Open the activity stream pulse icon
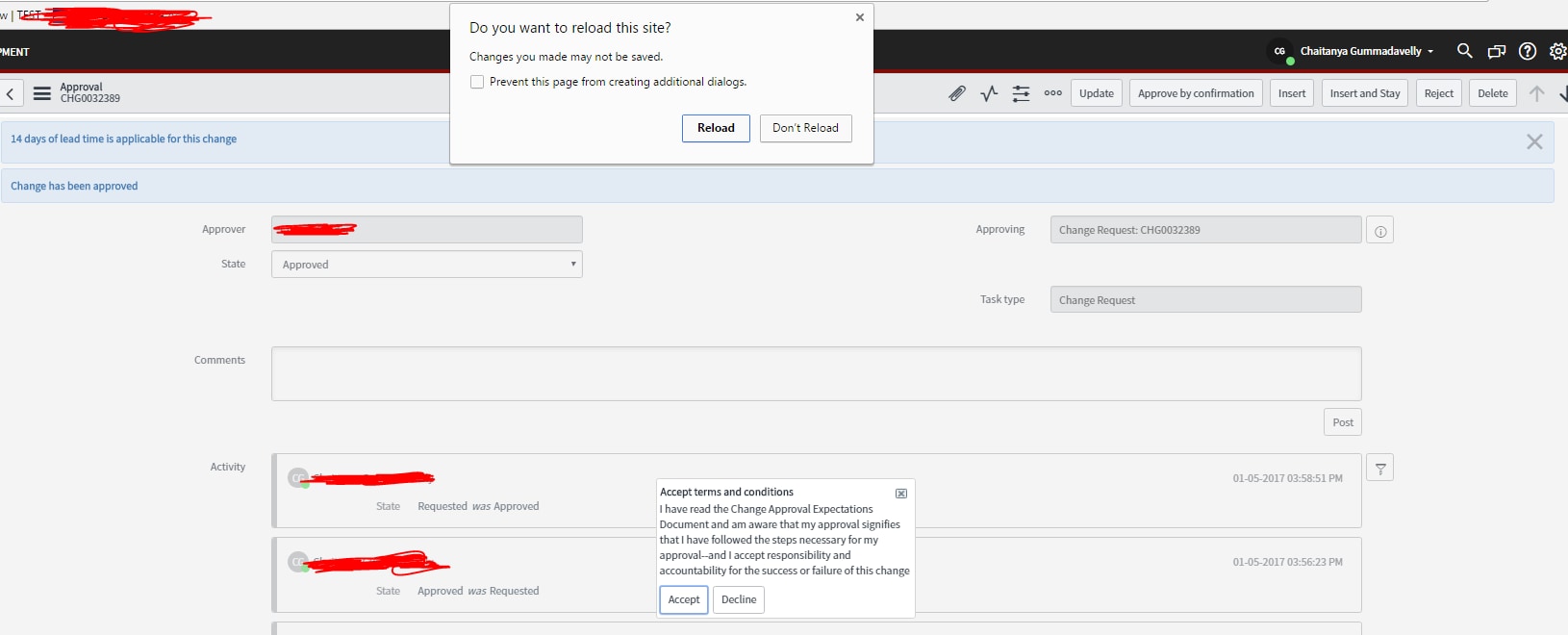 click(x=989, y=93)
